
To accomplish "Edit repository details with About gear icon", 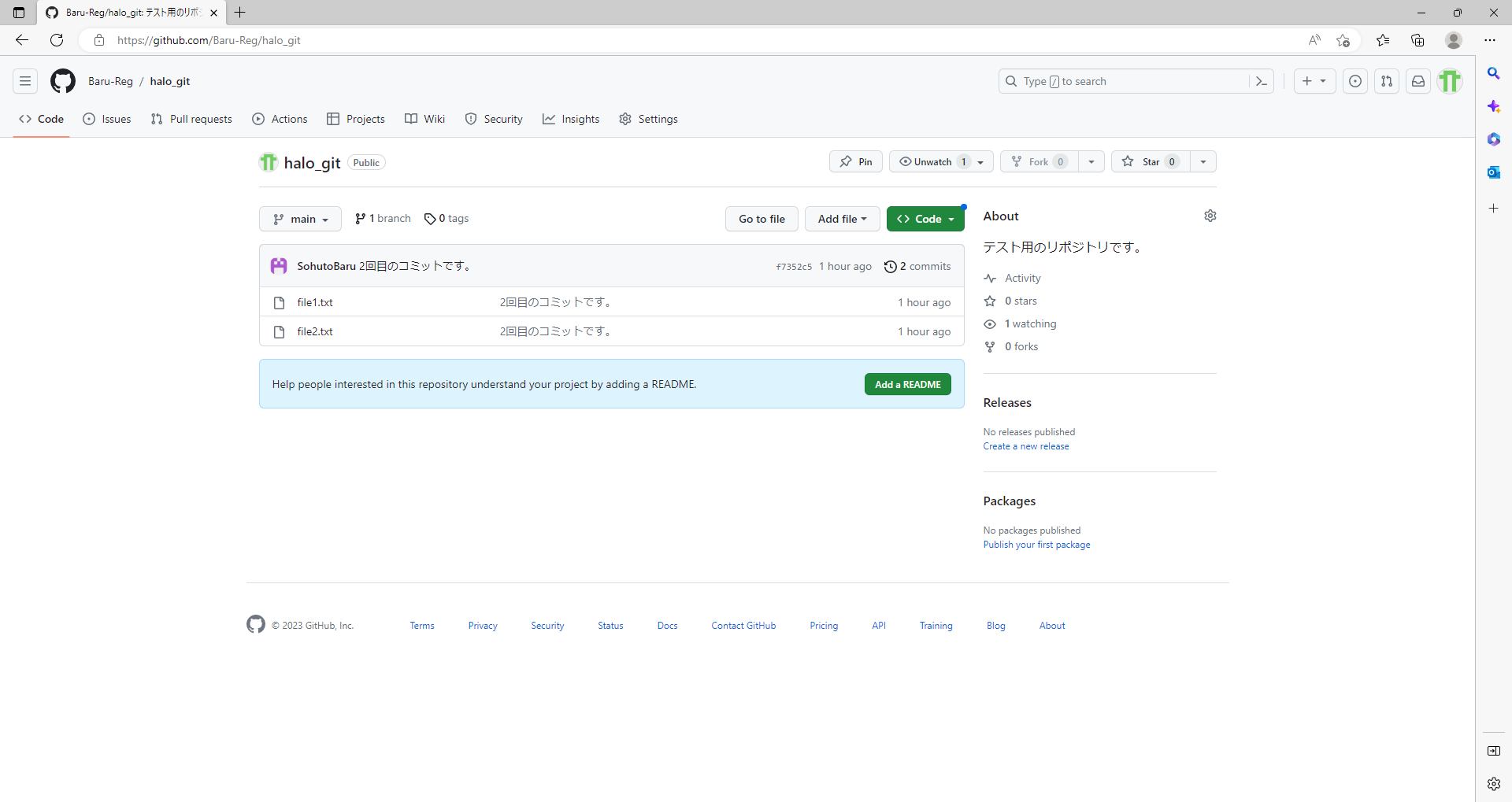I will point(1210,216).
